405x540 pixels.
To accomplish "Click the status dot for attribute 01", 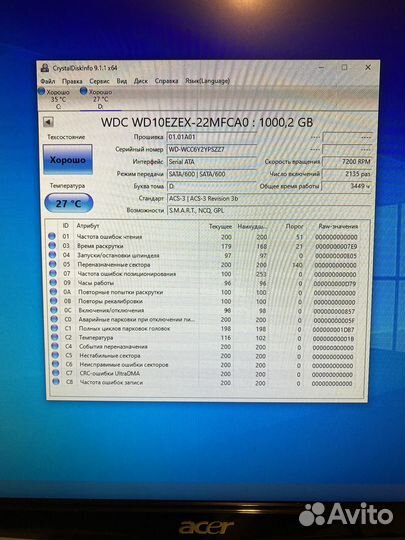I will point(52,236).
